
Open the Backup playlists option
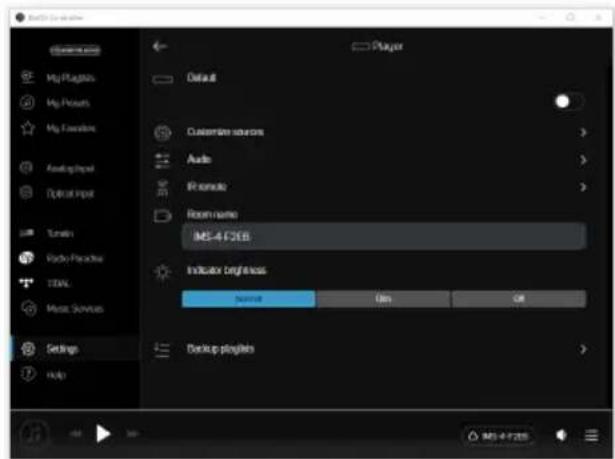(x=370, y=349)
